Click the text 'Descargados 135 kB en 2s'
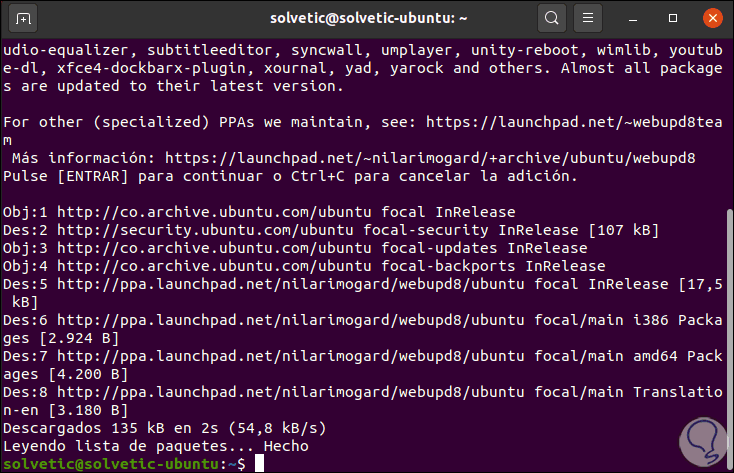The height and width of the screenshot is (473, 734). [110, 428]
